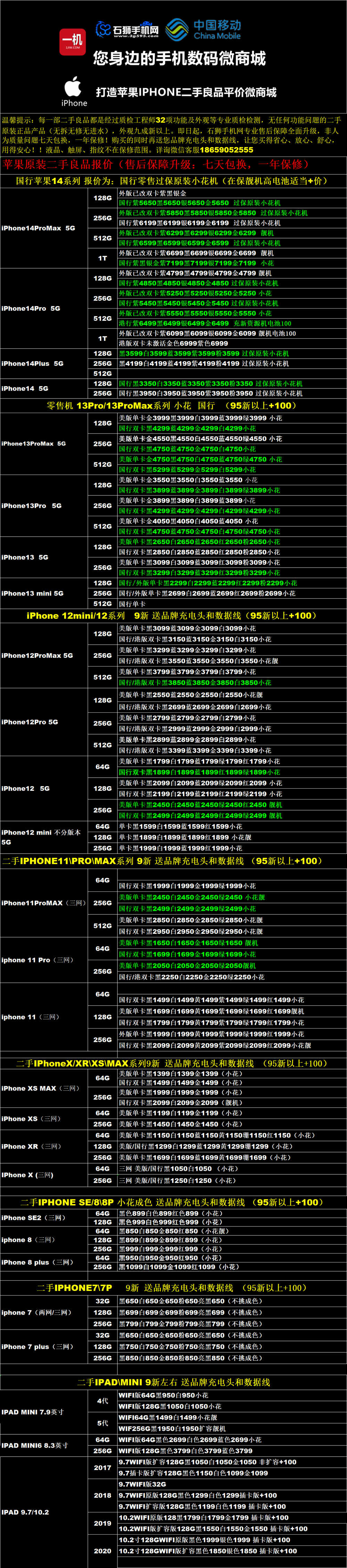Select the iPhone X (三网) model cell
The width and height of the screenshot is (347, 1568).
point(44,1175)
